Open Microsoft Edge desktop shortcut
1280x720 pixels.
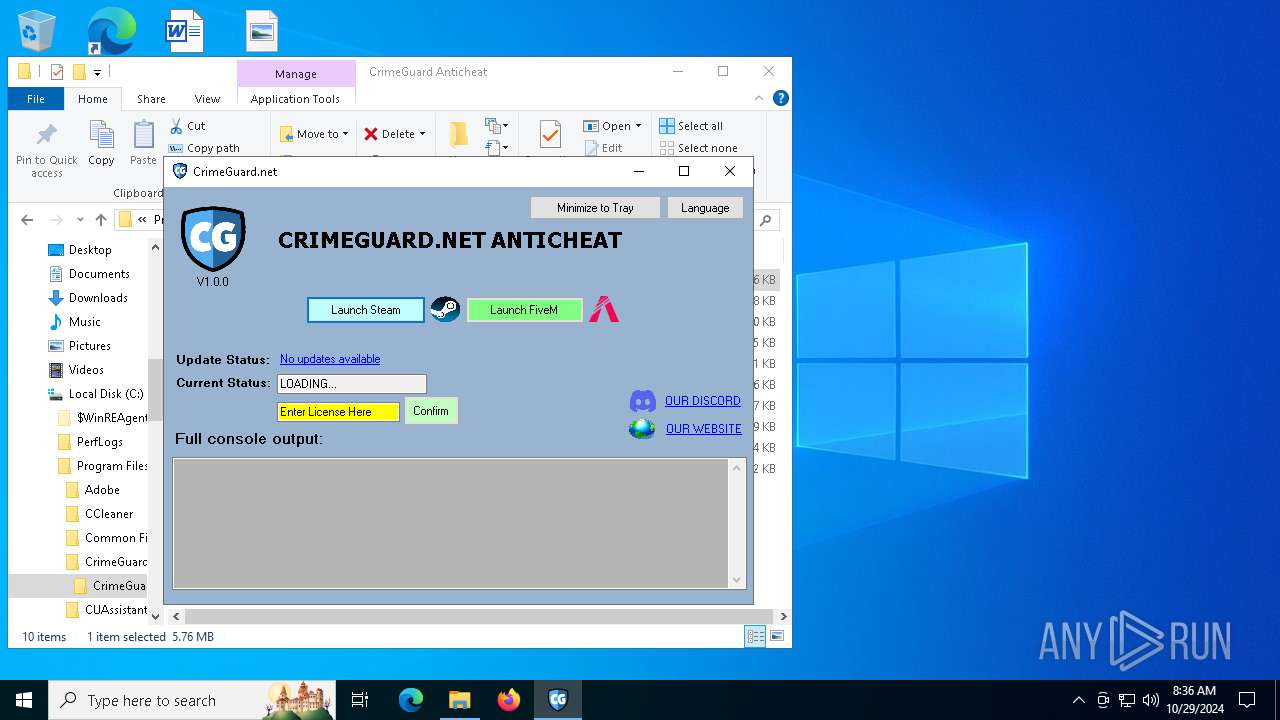click(111, 31)
